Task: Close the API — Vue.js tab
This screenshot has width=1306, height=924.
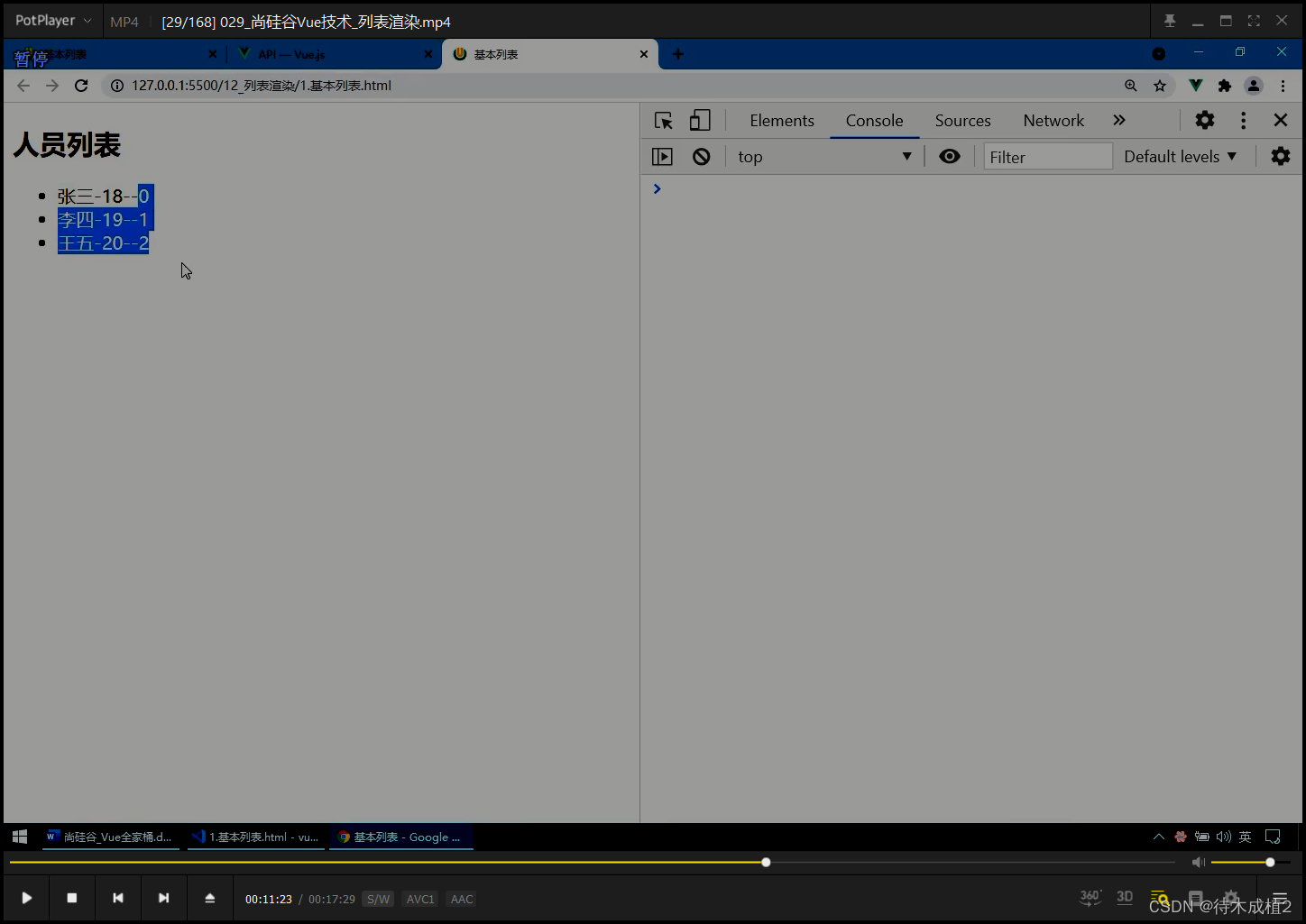Action: (x=428, y=54)
